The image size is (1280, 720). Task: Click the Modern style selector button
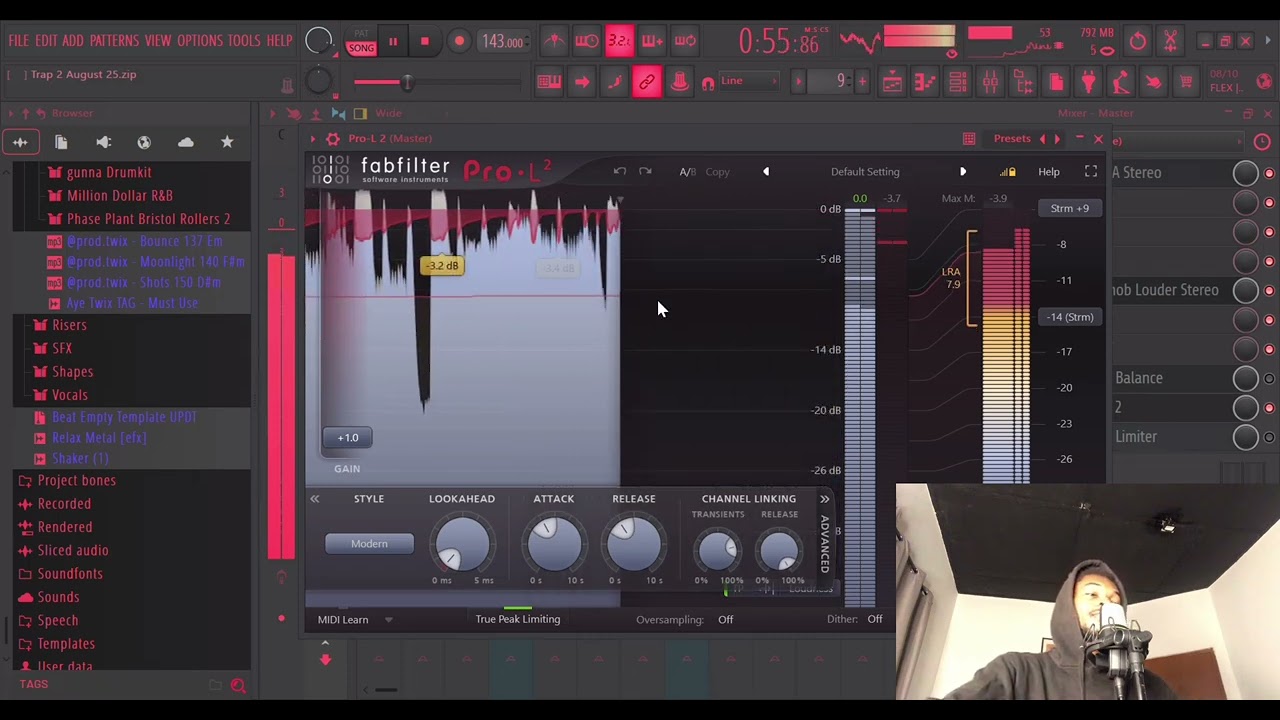pos(369,544)
